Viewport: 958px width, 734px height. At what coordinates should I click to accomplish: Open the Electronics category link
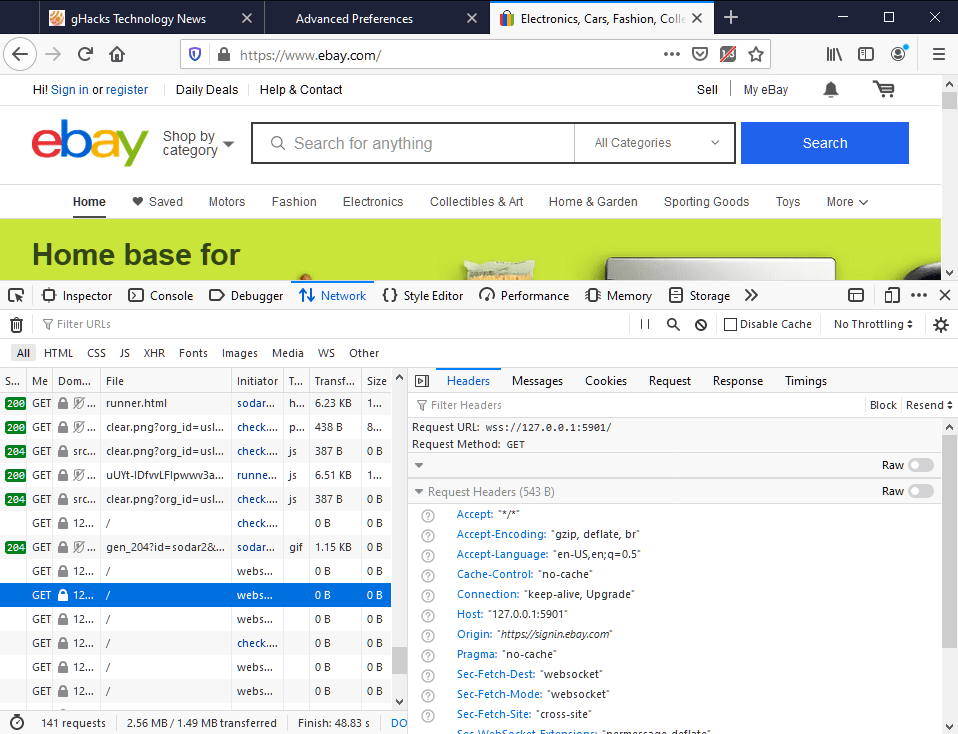(x=373, y=202)
